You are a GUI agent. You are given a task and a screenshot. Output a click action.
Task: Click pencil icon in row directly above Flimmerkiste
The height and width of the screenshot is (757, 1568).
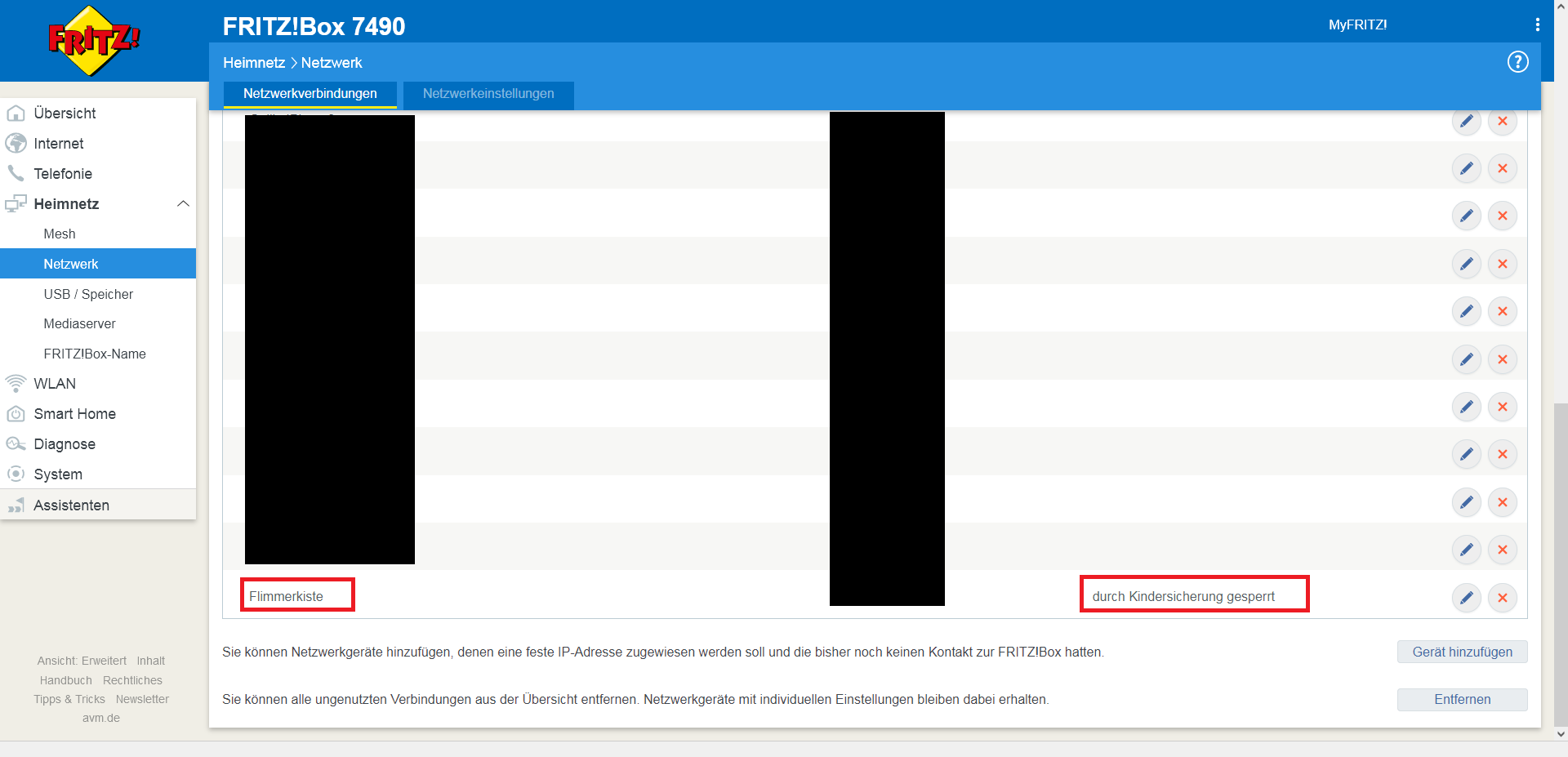coord(1467,550)
